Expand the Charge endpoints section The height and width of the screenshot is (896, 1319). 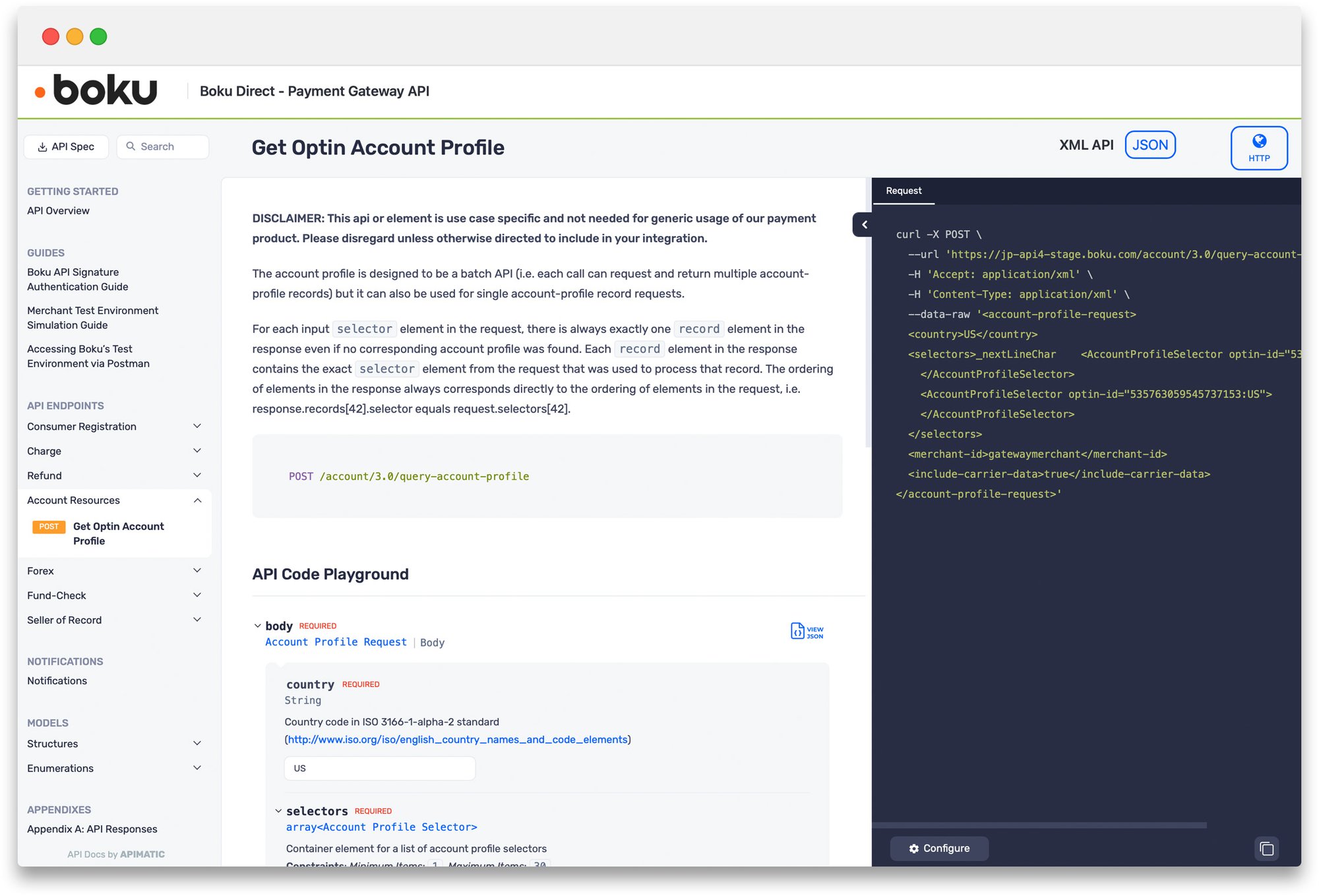114,451
